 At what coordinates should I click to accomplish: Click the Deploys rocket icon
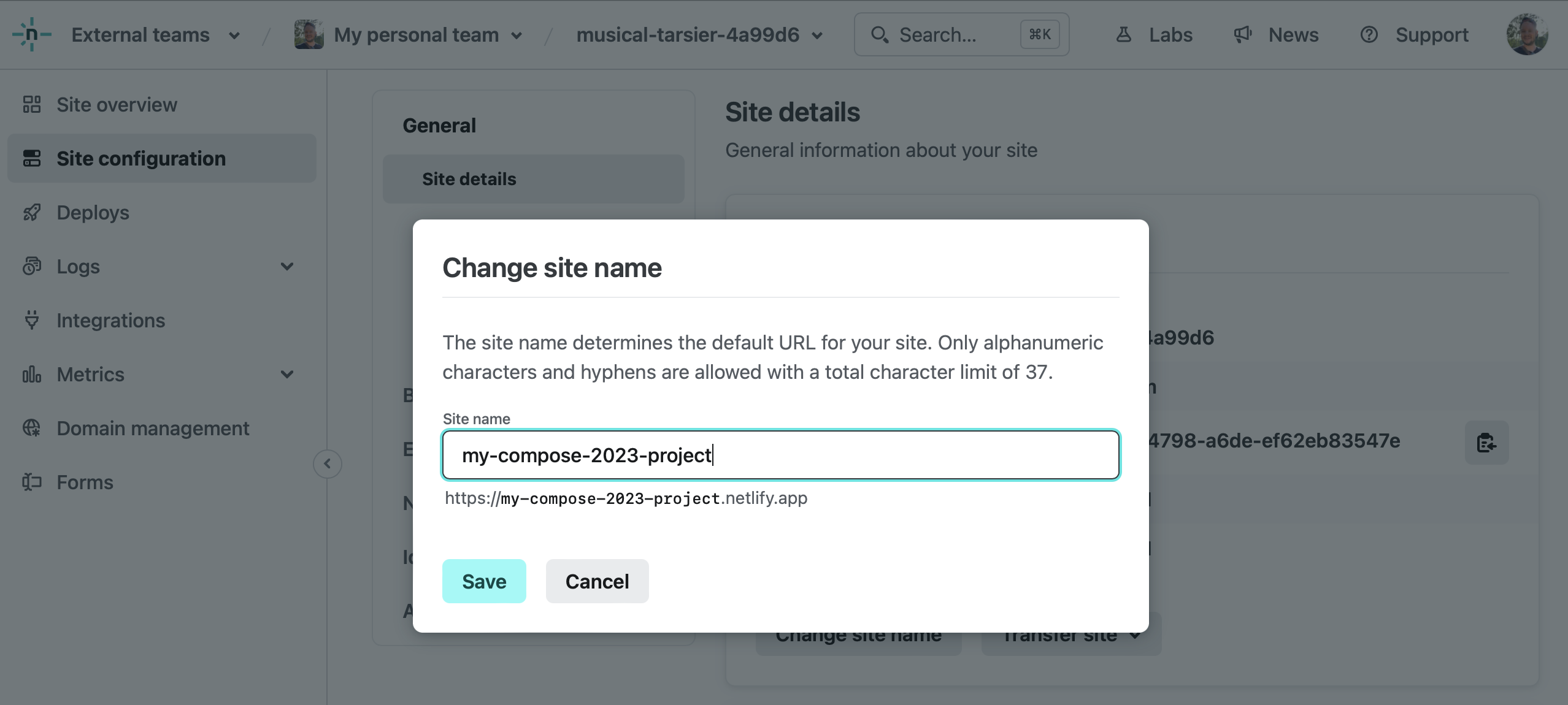[x=32, y=213]
